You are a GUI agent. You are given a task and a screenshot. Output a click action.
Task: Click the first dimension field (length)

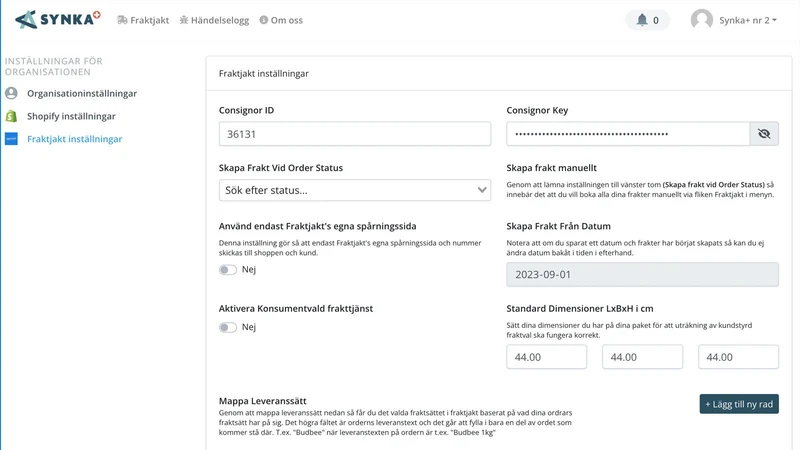546,357
